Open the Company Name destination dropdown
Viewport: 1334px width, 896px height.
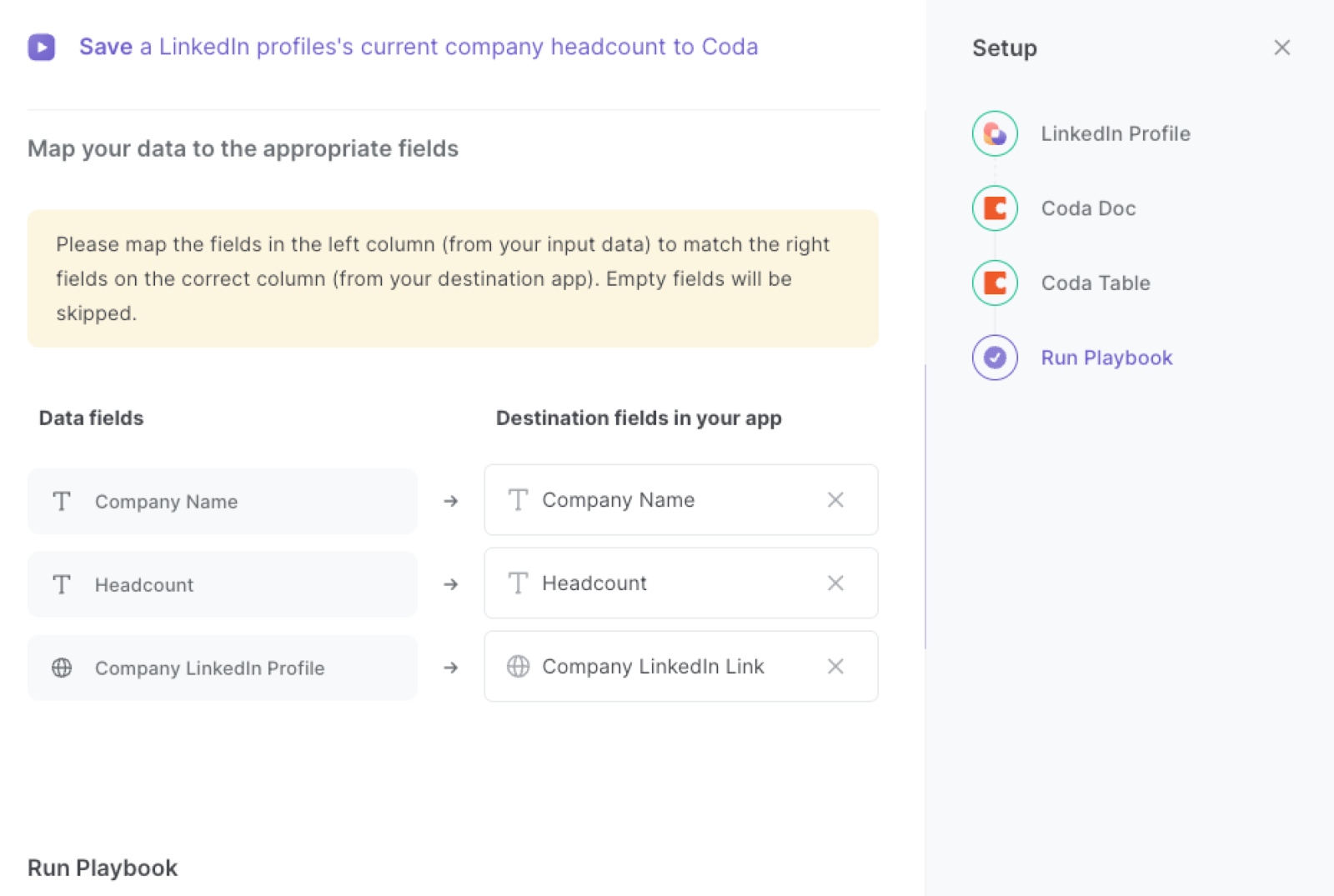click(680, 500)
